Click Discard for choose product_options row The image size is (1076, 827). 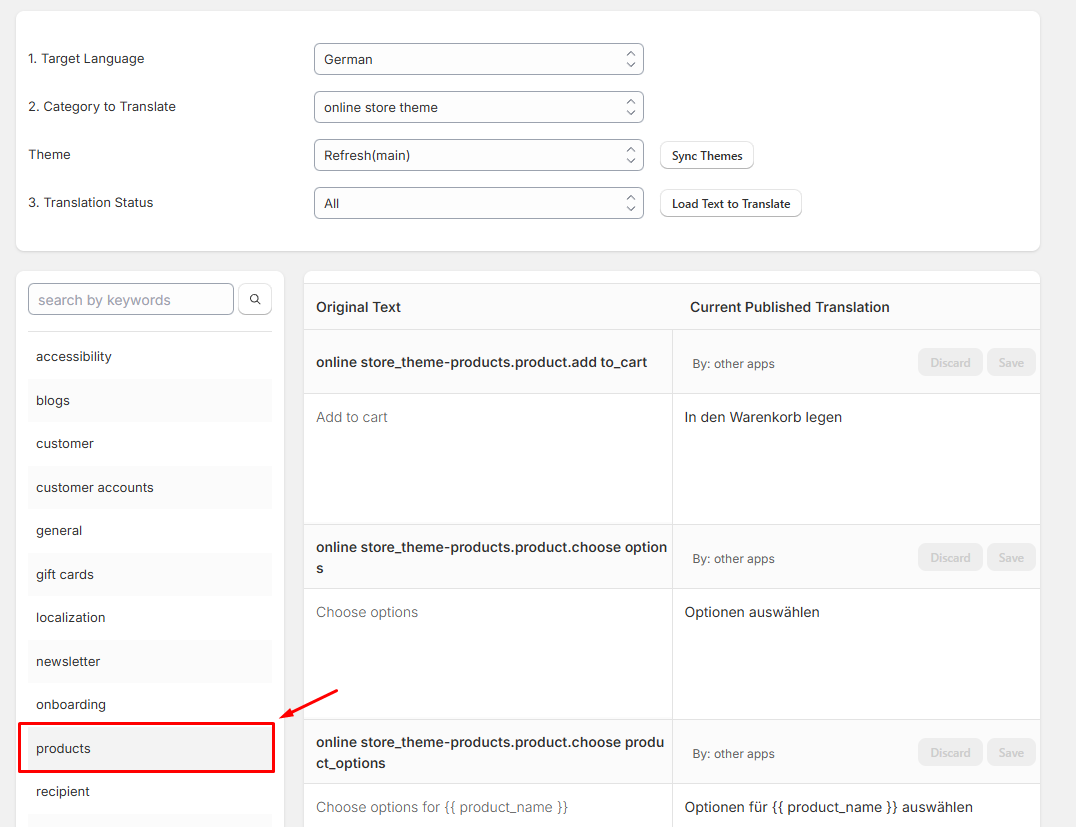pos(950,752)
